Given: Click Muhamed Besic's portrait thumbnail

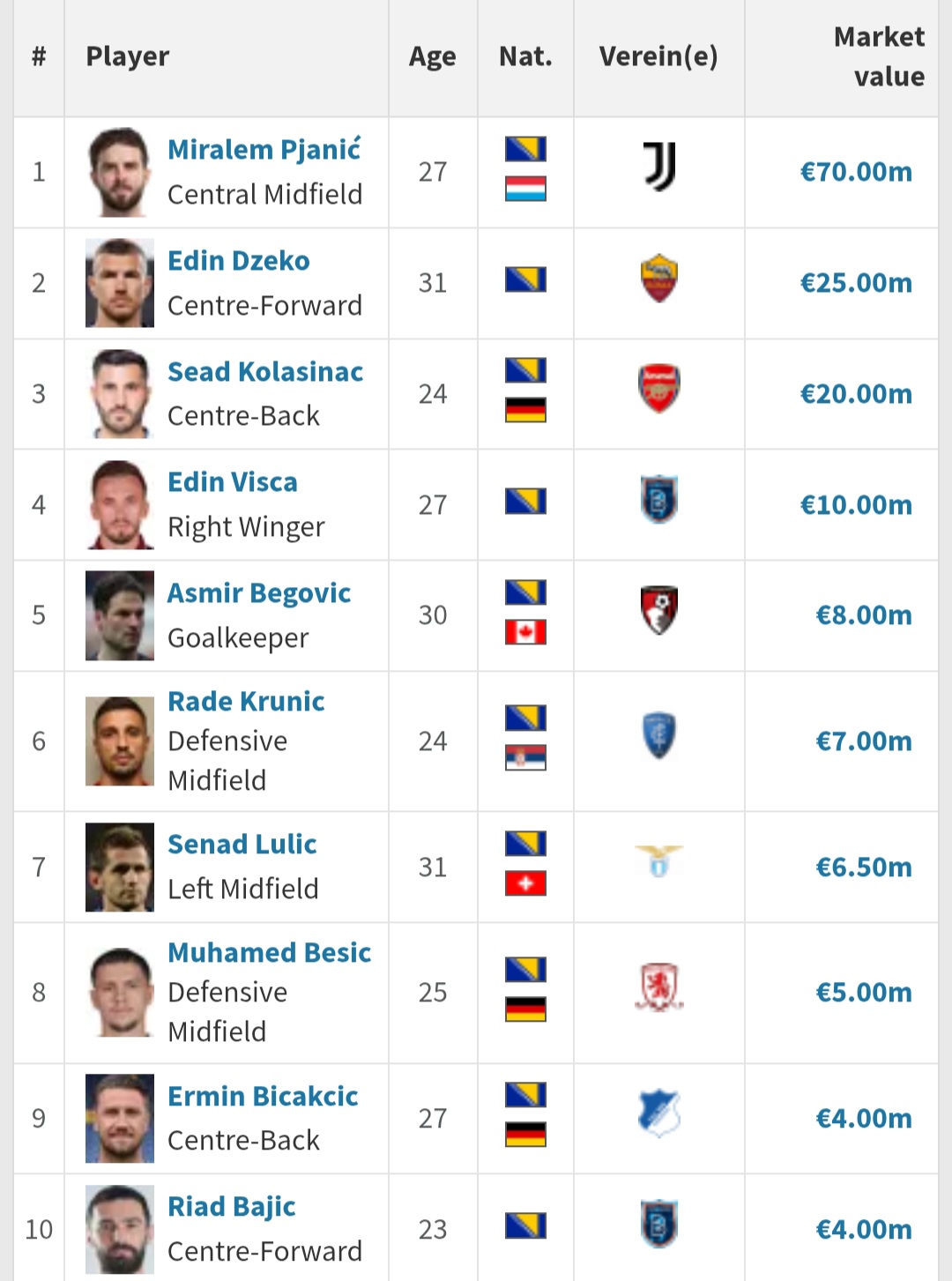Looking at the screenshot, I should (120, 992).
